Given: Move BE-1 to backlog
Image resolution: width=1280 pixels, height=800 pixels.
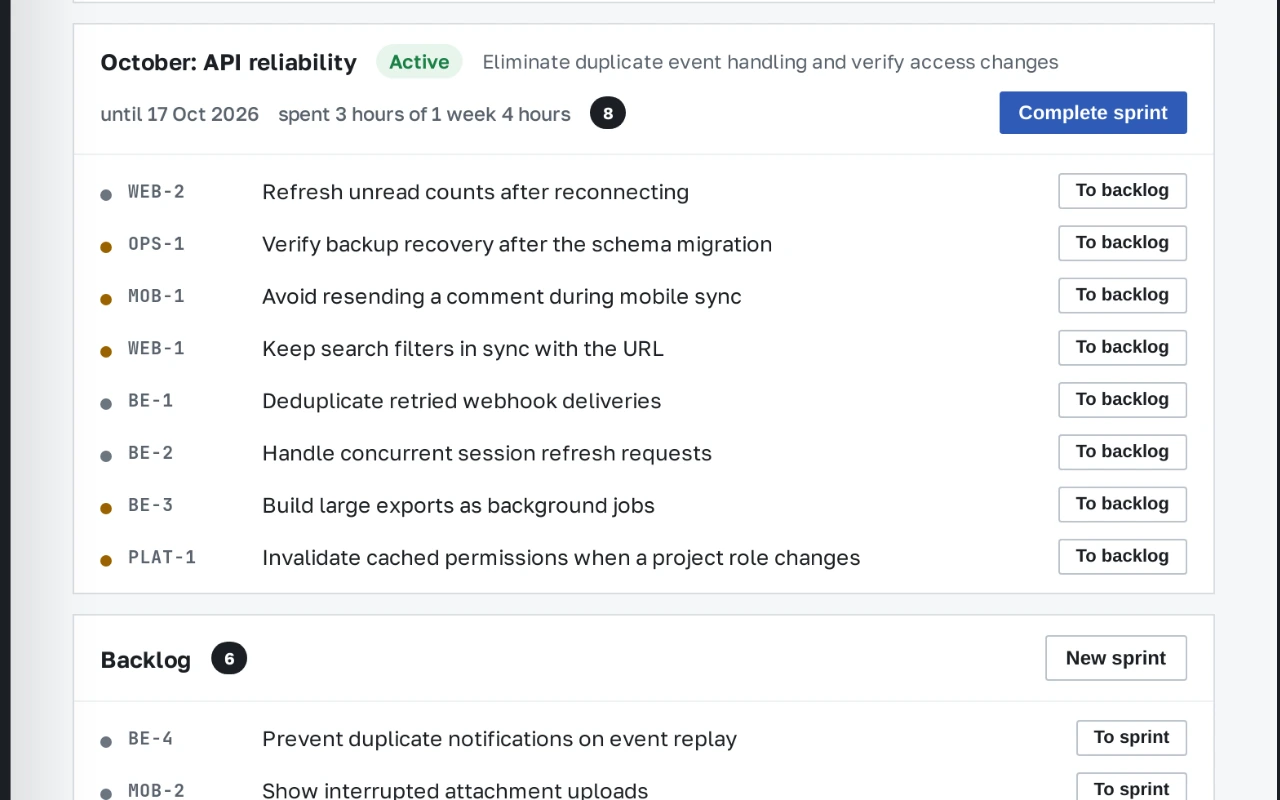Looking at the screenshot, I should [x=1122, y=399].
